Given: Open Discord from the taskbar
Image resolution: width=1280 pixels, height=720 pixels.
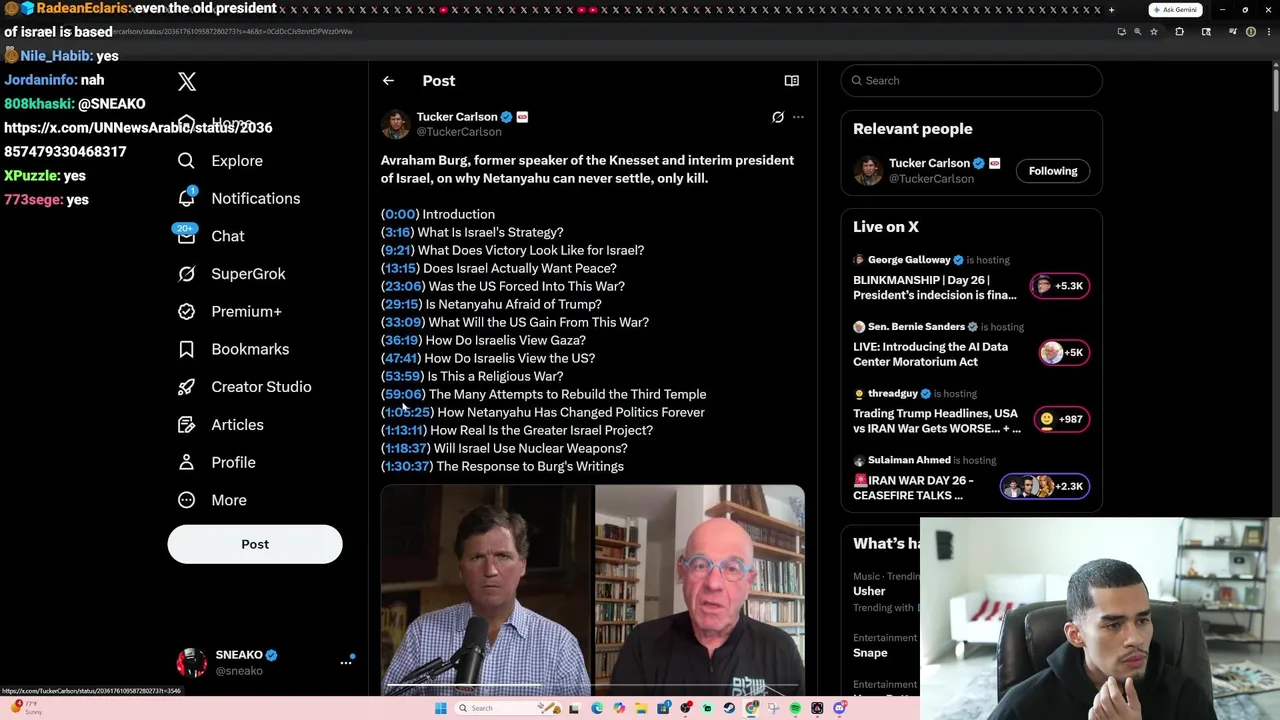Looking at the screenshot, I should [x=839, y=708].
